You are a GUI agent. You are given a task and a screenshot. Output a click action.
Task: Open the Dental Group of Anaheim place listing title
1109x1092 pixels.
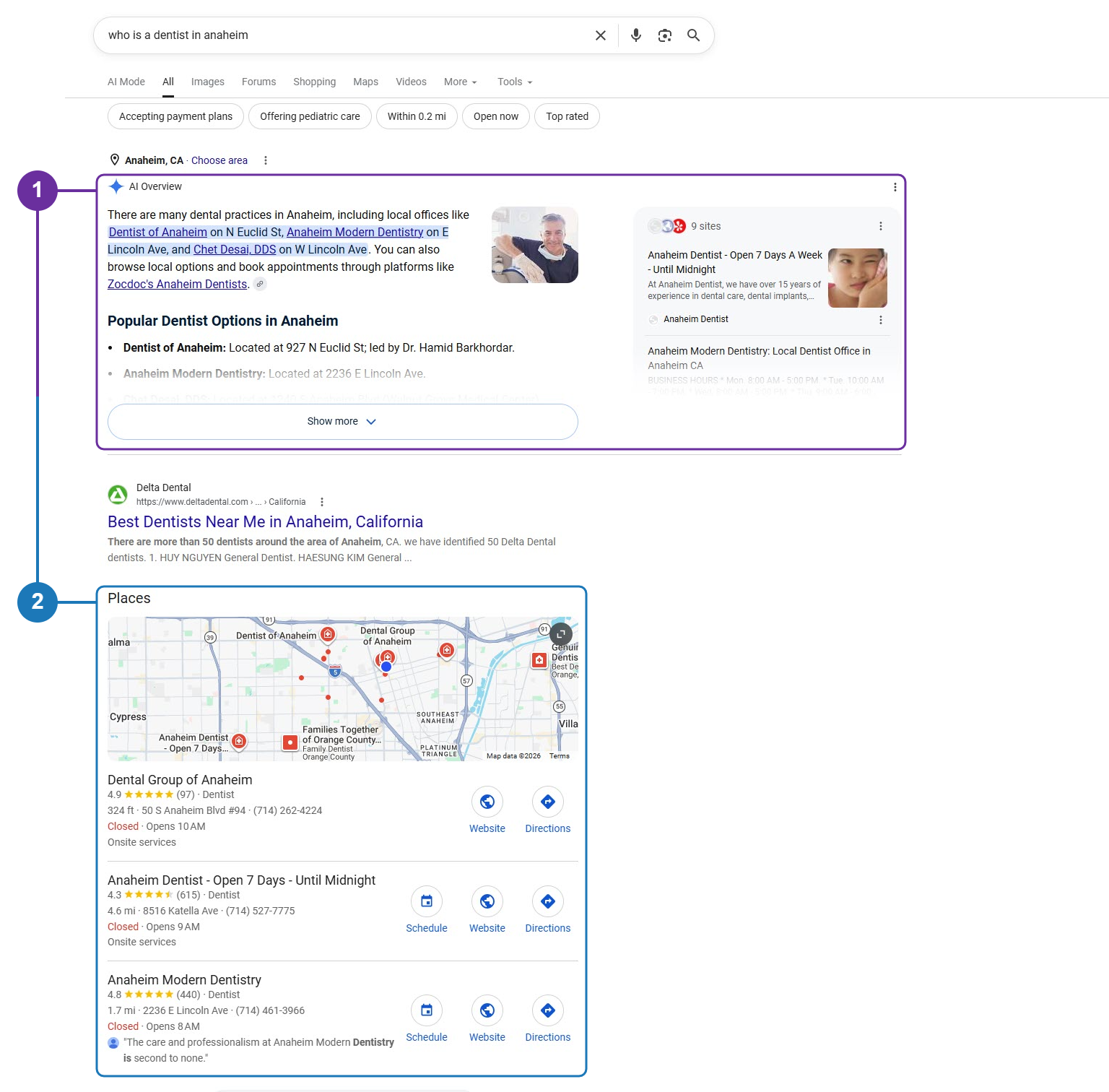(180, 780)
